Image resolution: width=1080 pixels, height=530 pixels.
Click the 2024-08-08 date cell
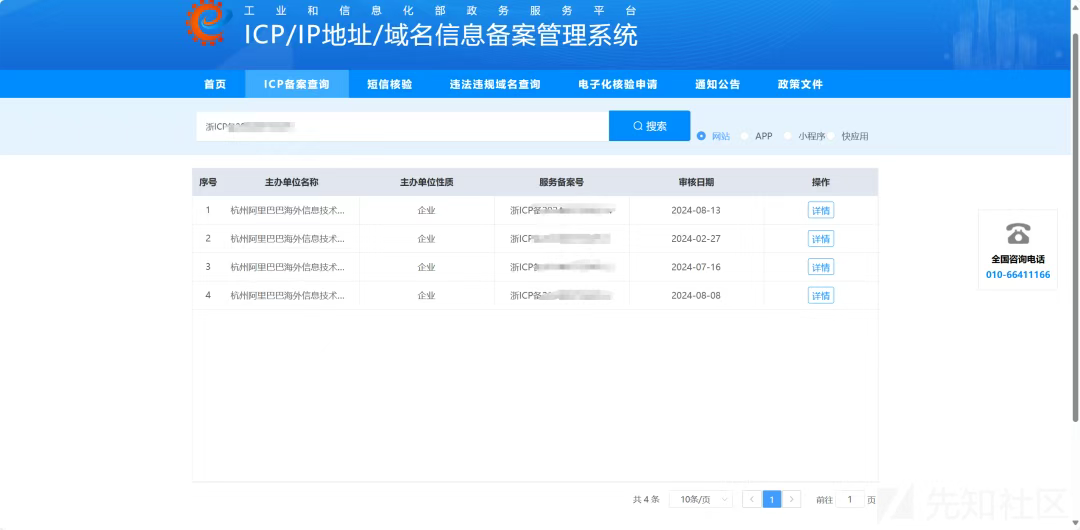[696, 295]
